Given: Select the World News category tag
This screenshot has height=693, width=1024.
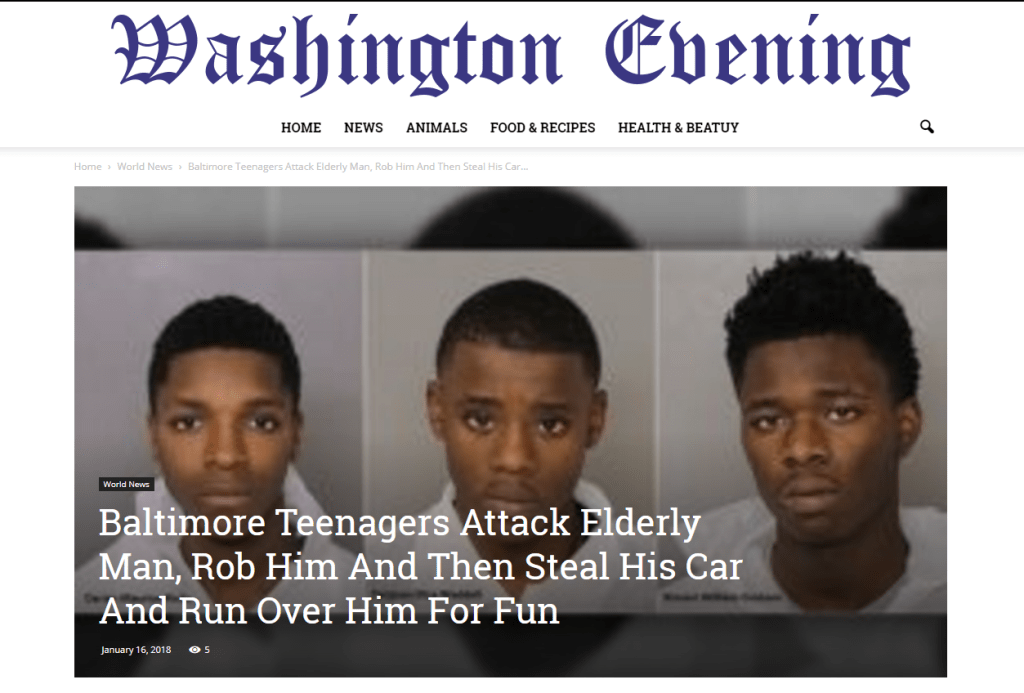Looking at the screenshot, I should tap(126, 484).
